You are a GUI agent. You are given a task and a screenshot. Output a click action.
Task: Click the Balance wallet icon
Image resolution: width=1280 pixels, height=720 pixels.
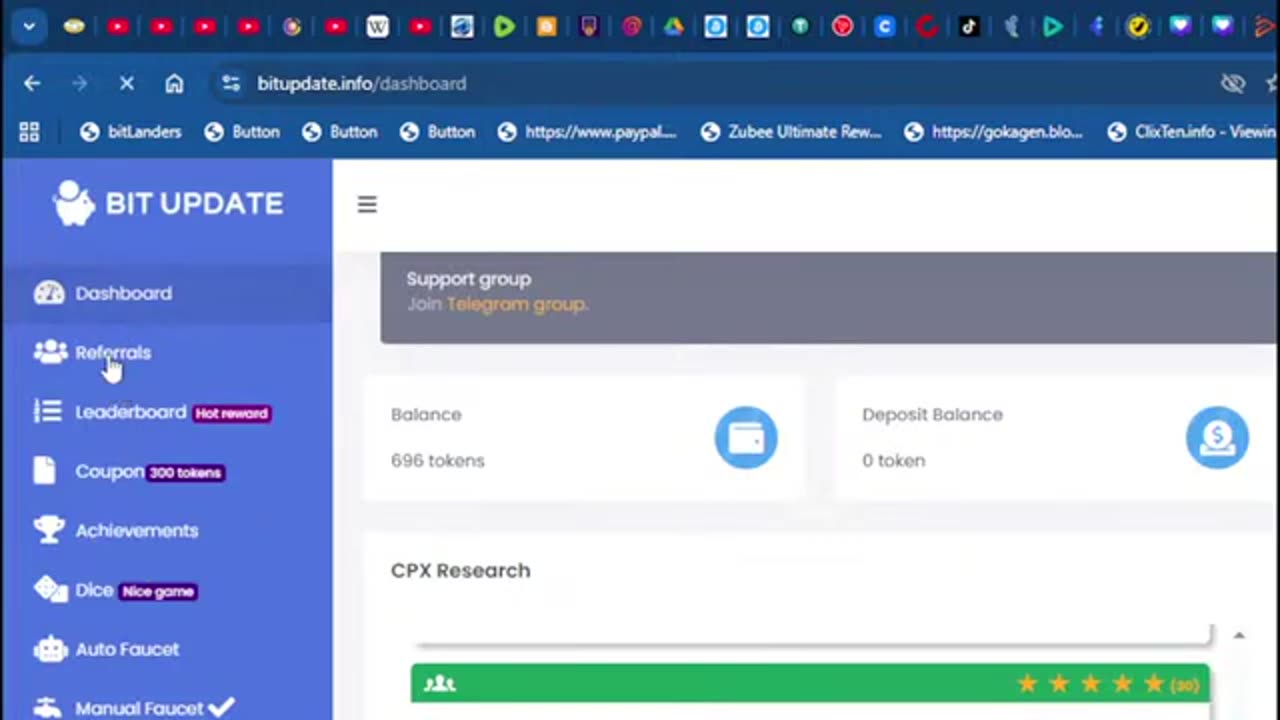coord(746,437)
